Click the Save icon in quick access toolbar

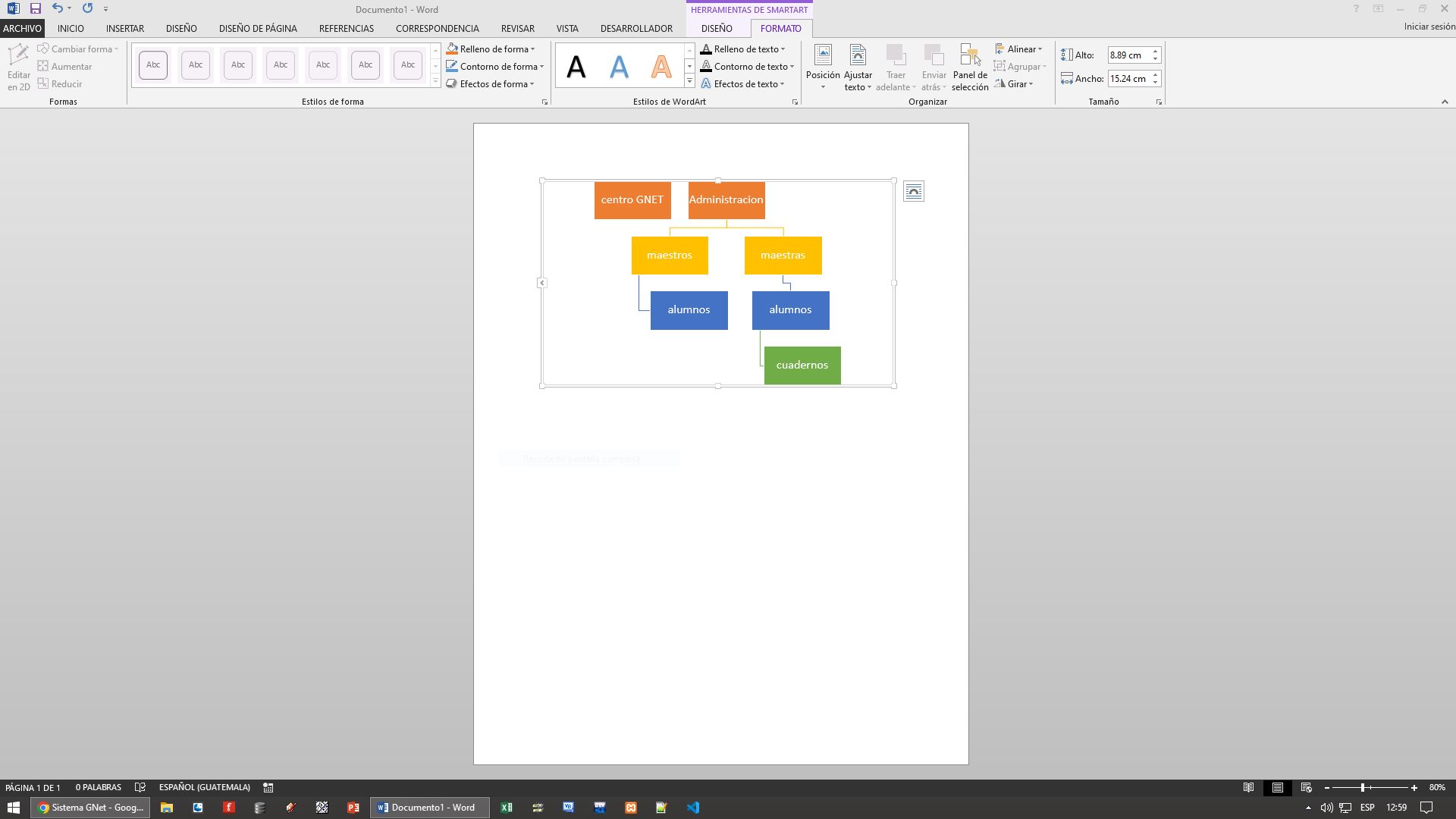(x=35, y=9)
